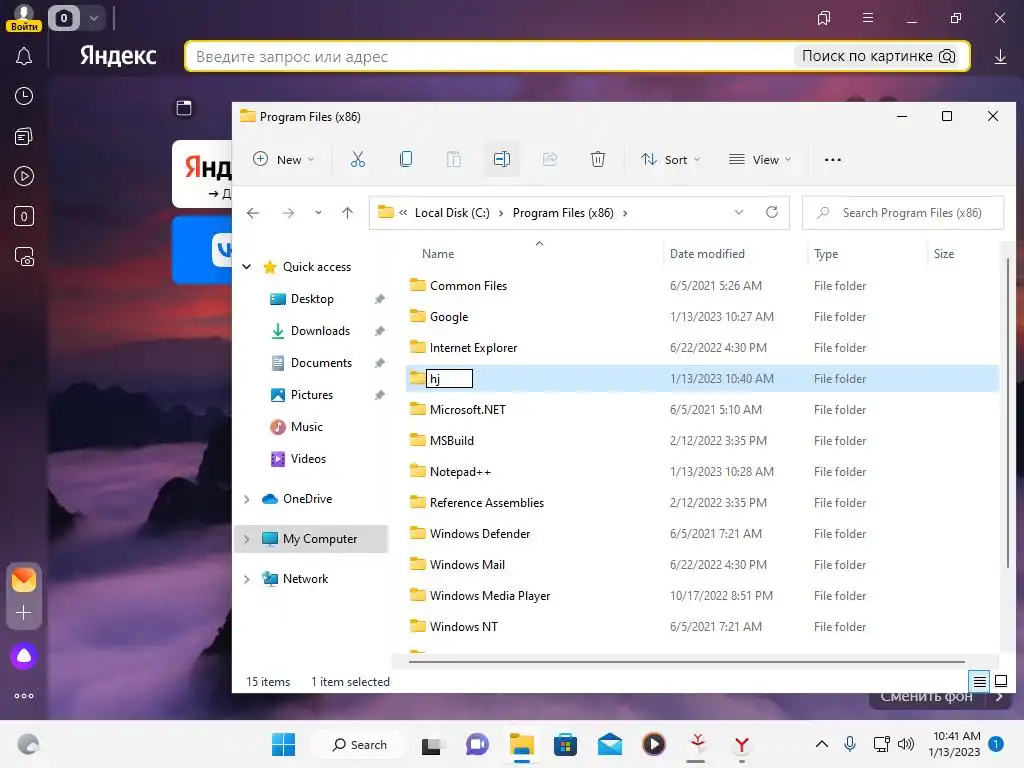Viewport: 1024px width, 768px height.
Task: Select Documents in Quick access
Action: [x=321, y=363]
